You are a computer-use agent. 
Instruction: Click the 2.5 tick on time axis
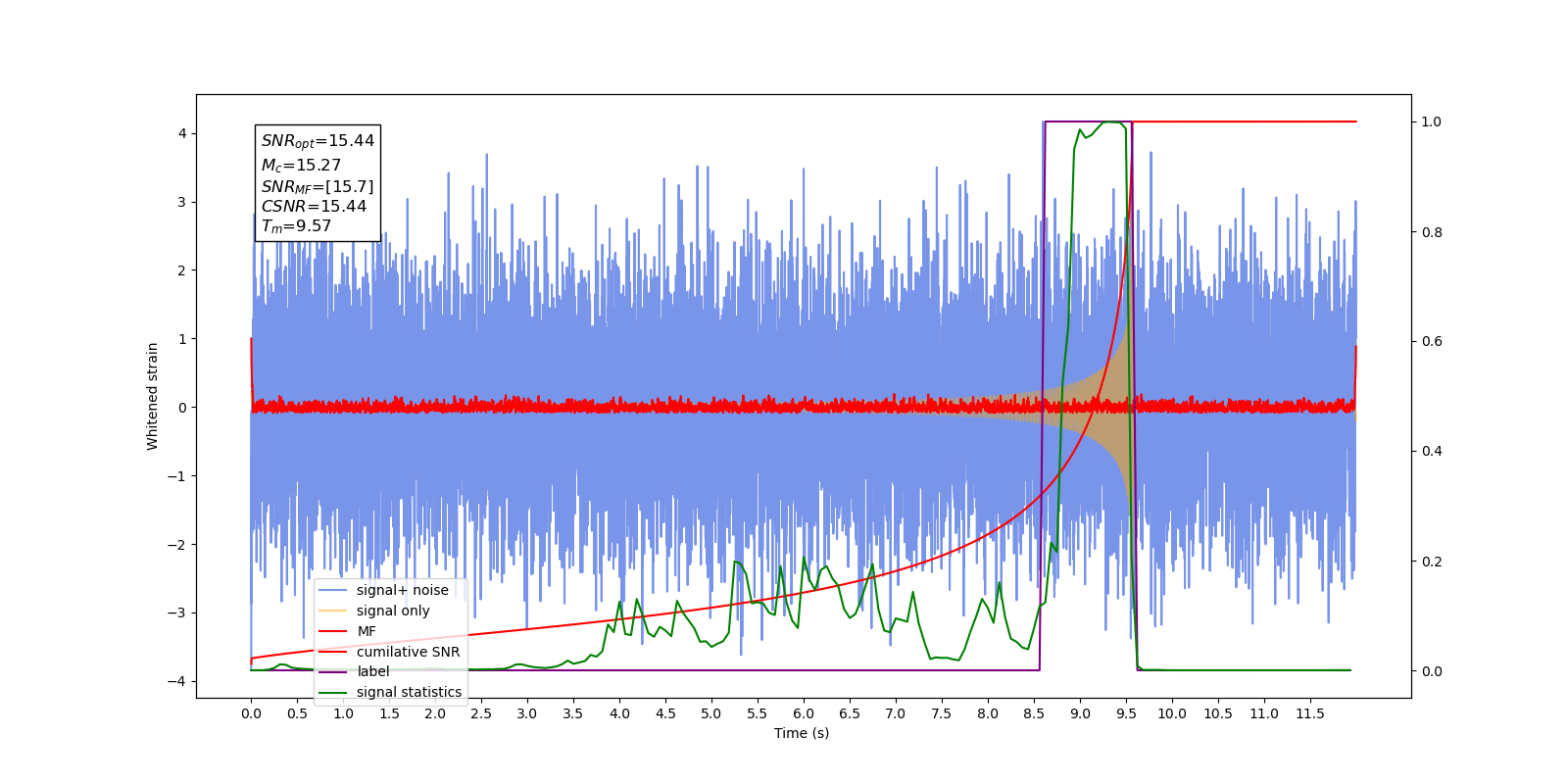tap(481, 713)
